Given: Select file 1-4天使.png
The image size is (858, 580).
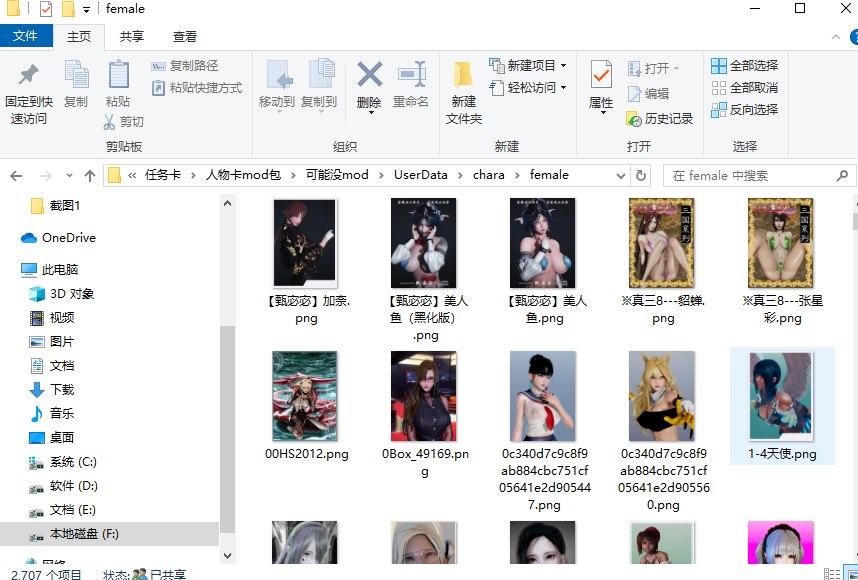Looking at the screenshot, I should 782,406.
